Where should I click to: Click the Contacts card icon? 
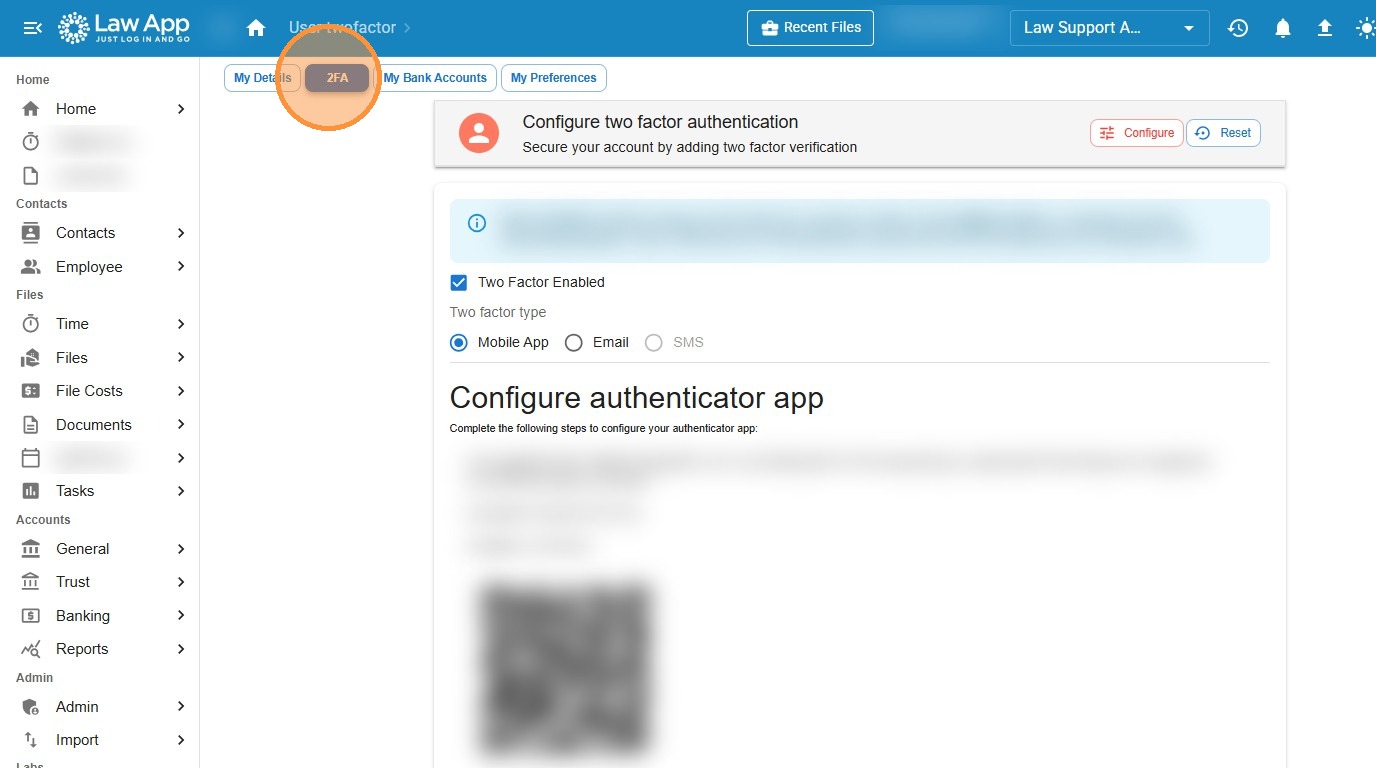31,233
